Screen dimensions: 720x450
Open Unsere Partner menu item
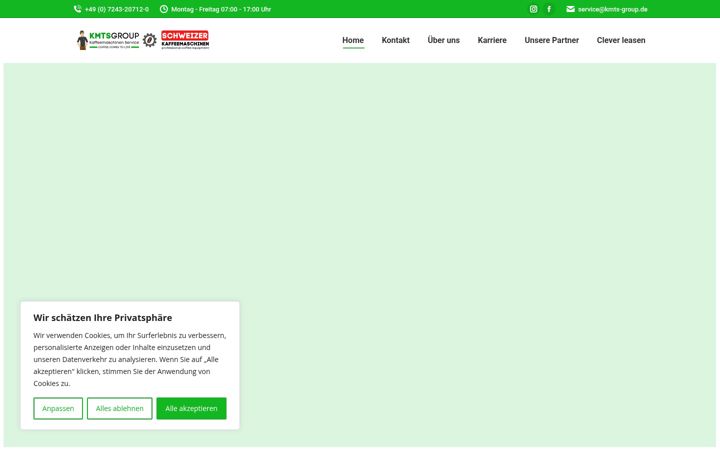pyautogui.click(x=551, y=40)
